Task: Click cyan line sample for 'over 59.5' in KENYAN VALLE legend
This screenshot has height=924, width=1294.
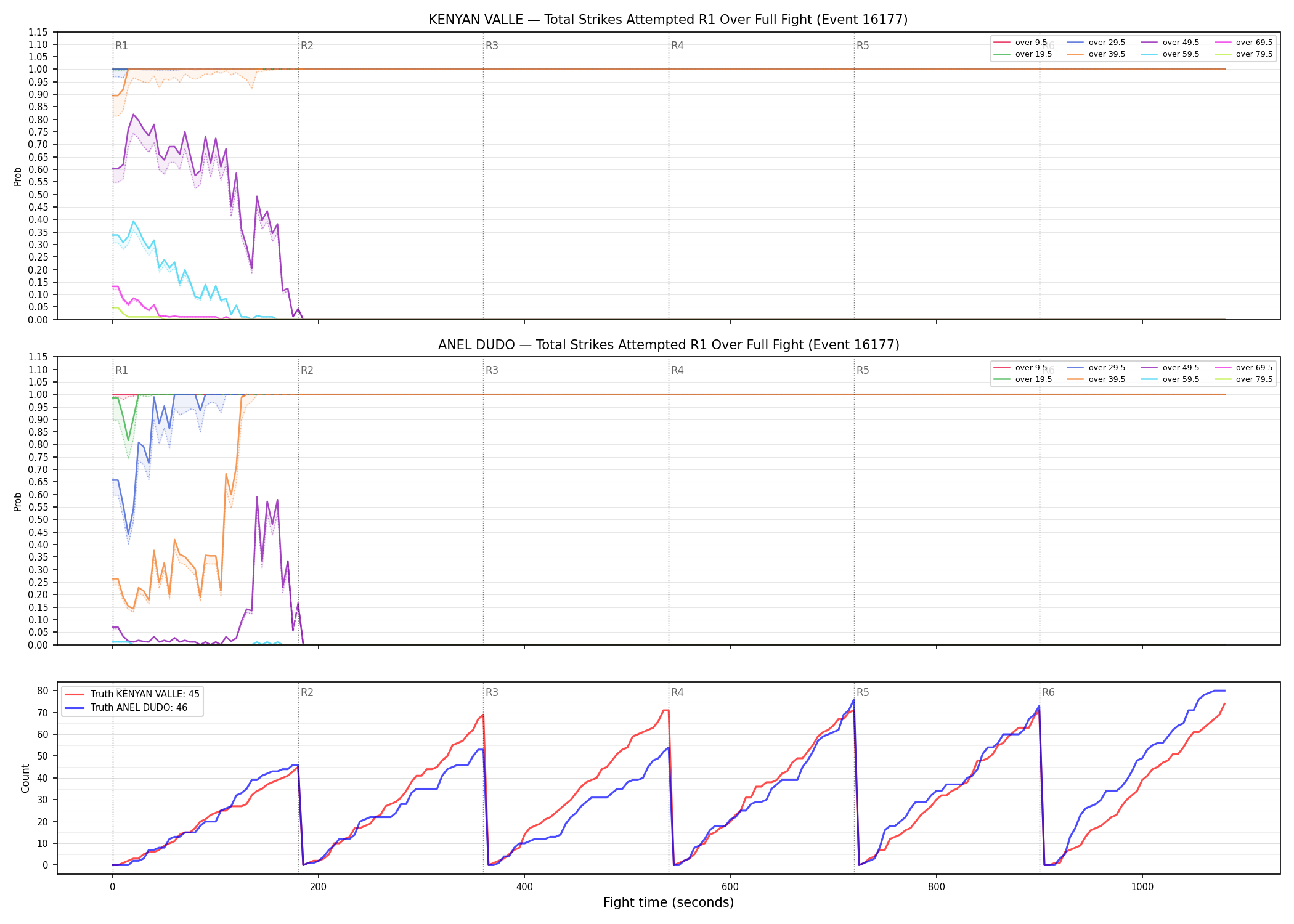Action: 1149,54
